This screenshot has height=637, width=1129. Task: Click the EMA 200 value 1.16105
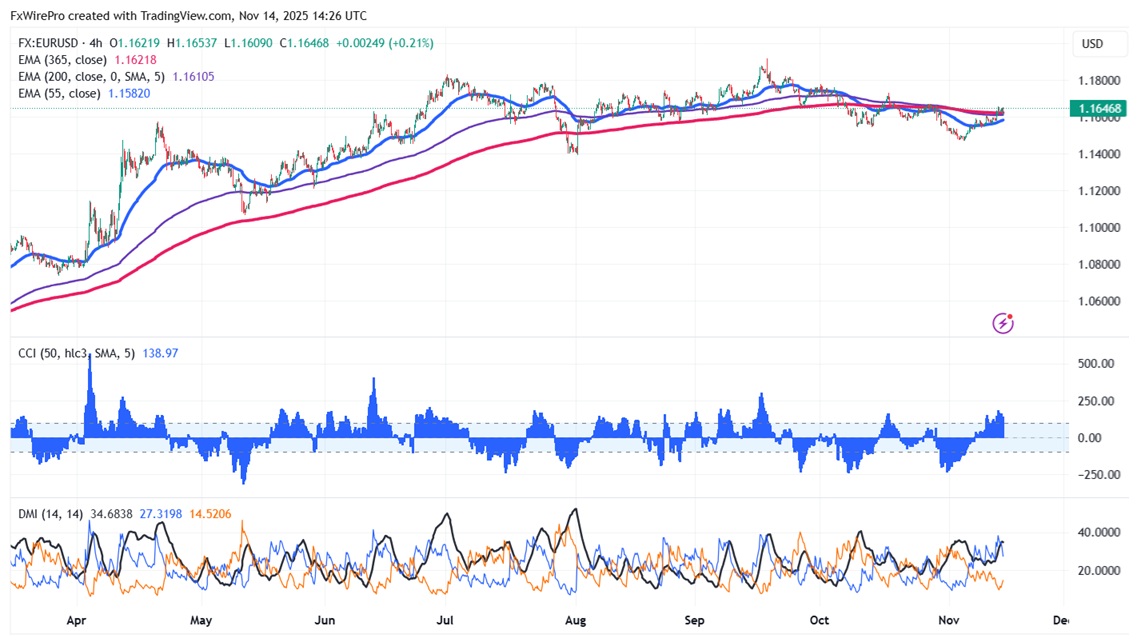(x=193, y=76)
